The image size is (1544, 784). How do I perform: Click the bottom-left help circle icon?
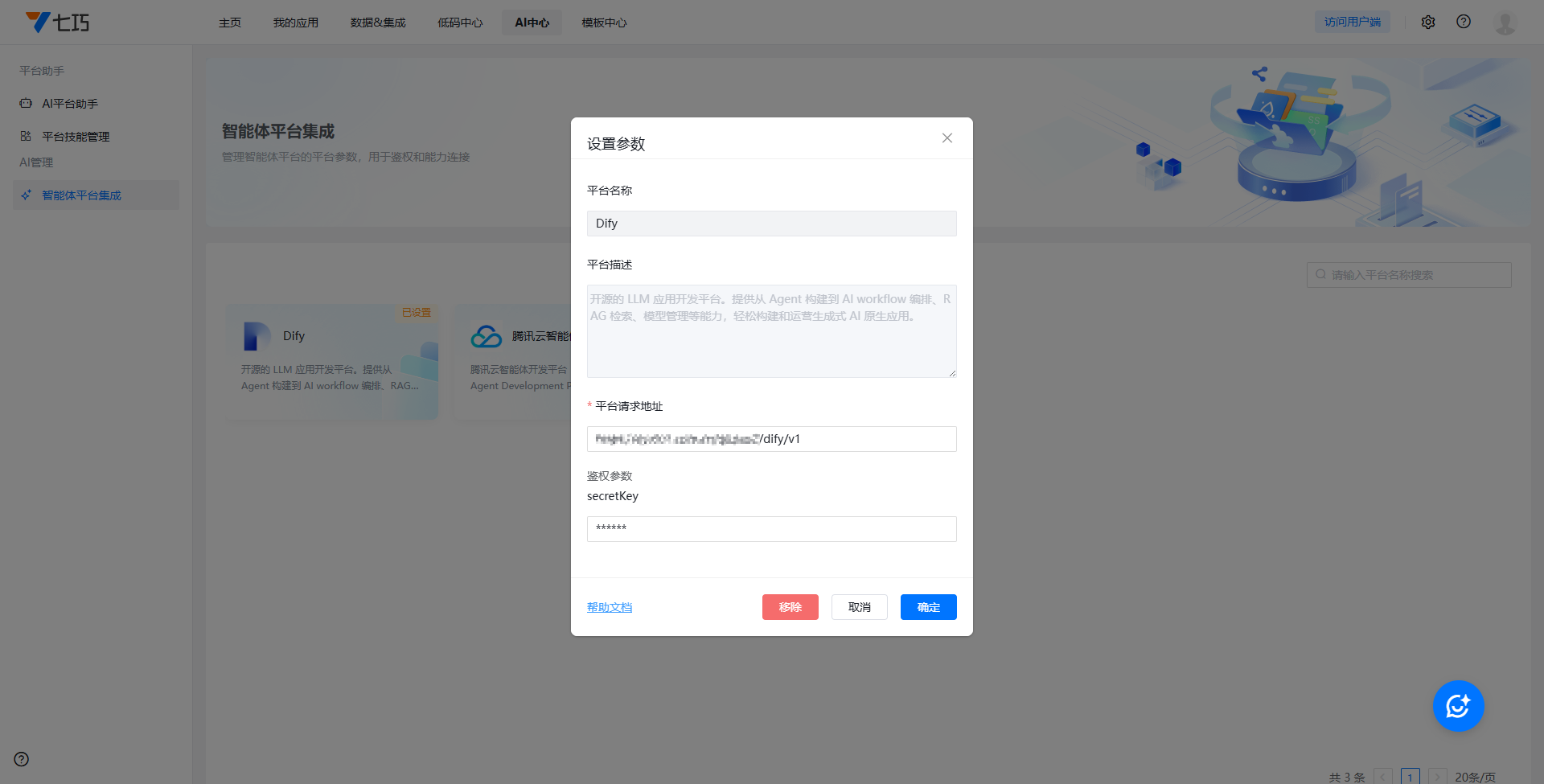coord(22,759)
